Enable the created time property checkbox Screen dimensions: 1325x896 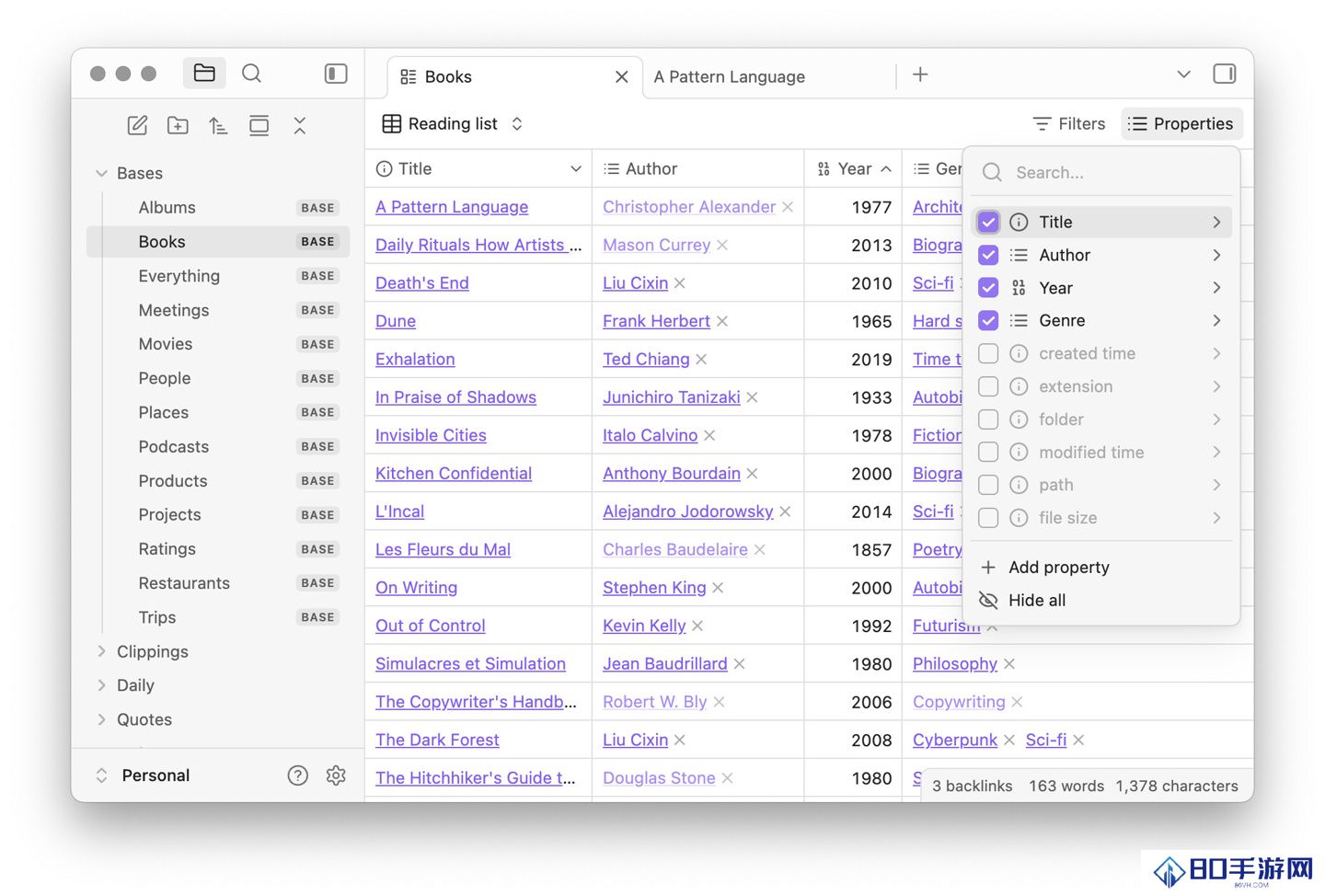(988, 353)
